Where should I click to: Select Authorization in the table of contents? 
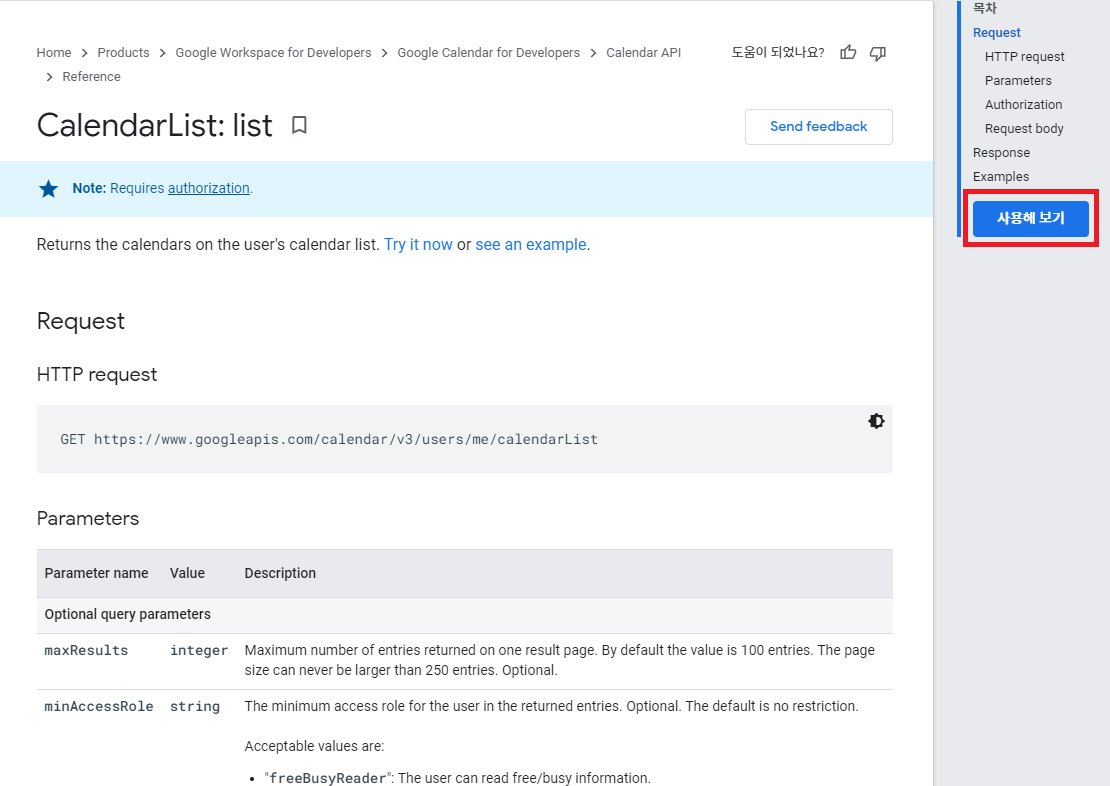pyautogui.click(x=1024, y=105)
